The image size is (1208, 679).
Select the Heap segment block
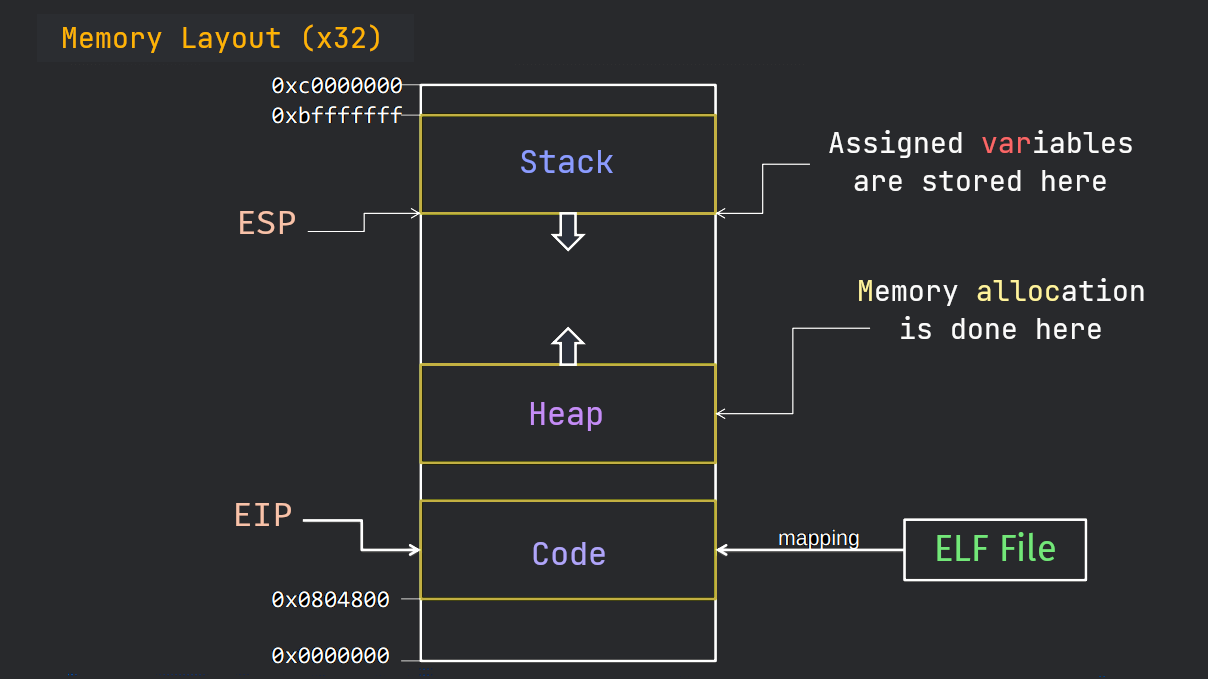click(x=567, y=413)
